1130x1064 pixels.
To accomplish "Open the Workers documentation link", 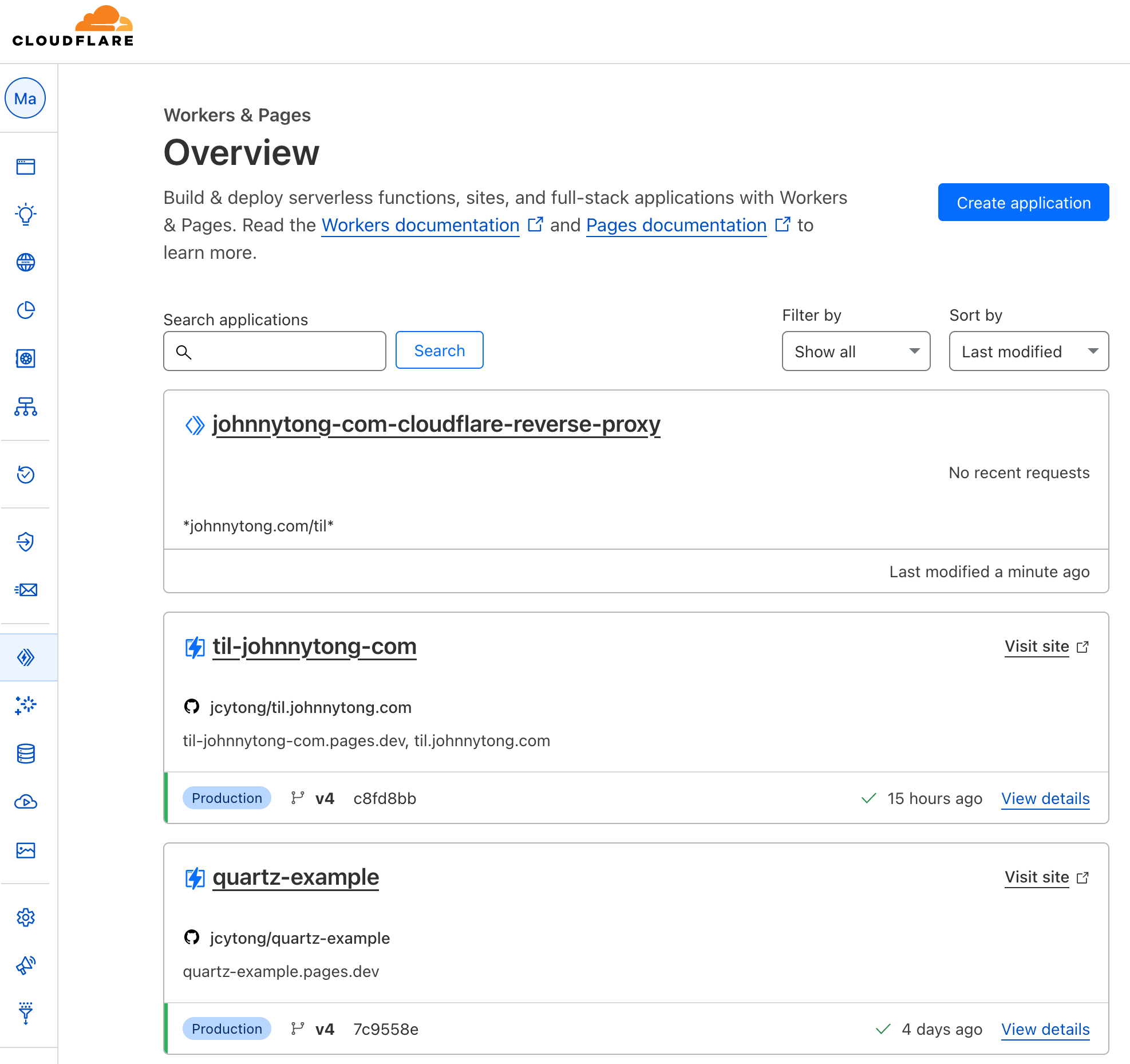I will click(420, 225).
